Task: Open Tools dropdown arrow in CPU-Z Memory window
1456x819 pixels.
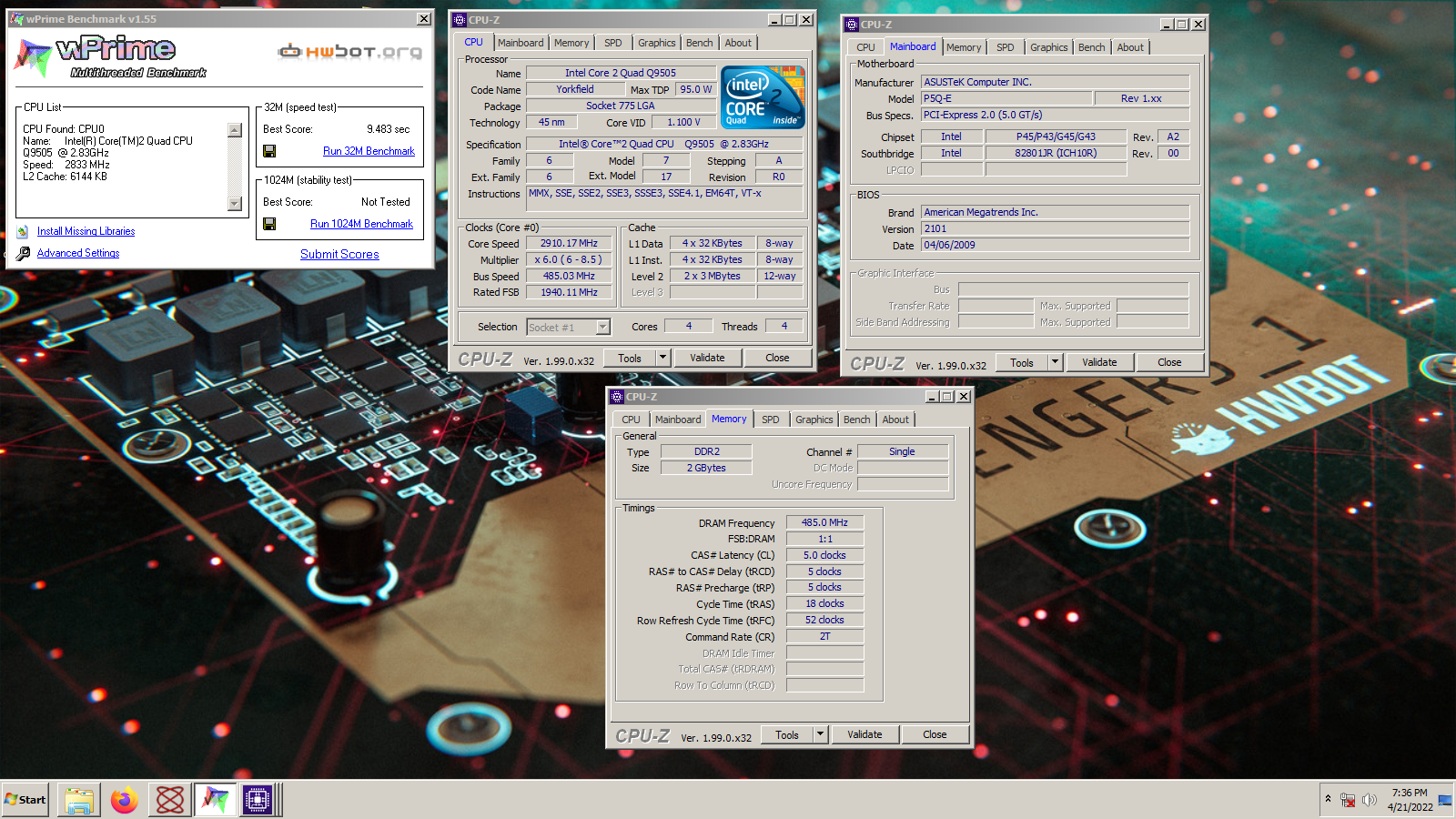Action: point(820,734)
